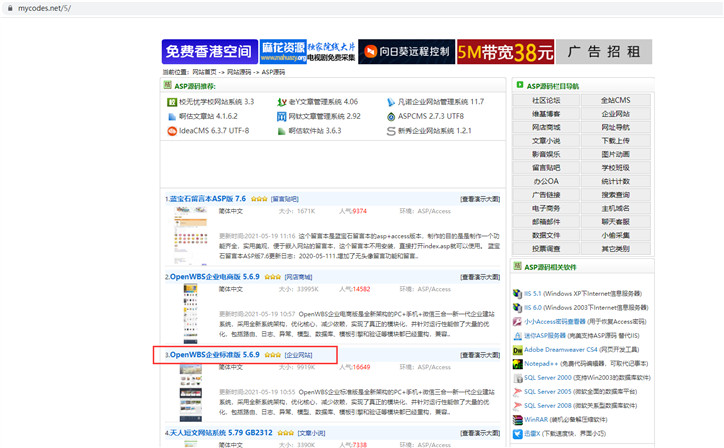Open the 社区论坛 category
The width and height of the screenshot is (724, 448).
546,100
